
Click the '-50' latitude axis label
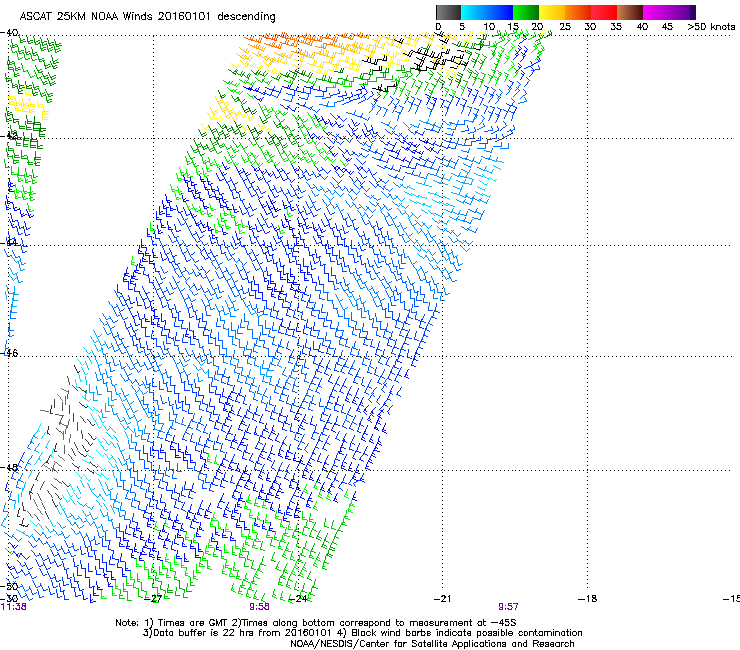pyautogui.click(x=10, y=586)
